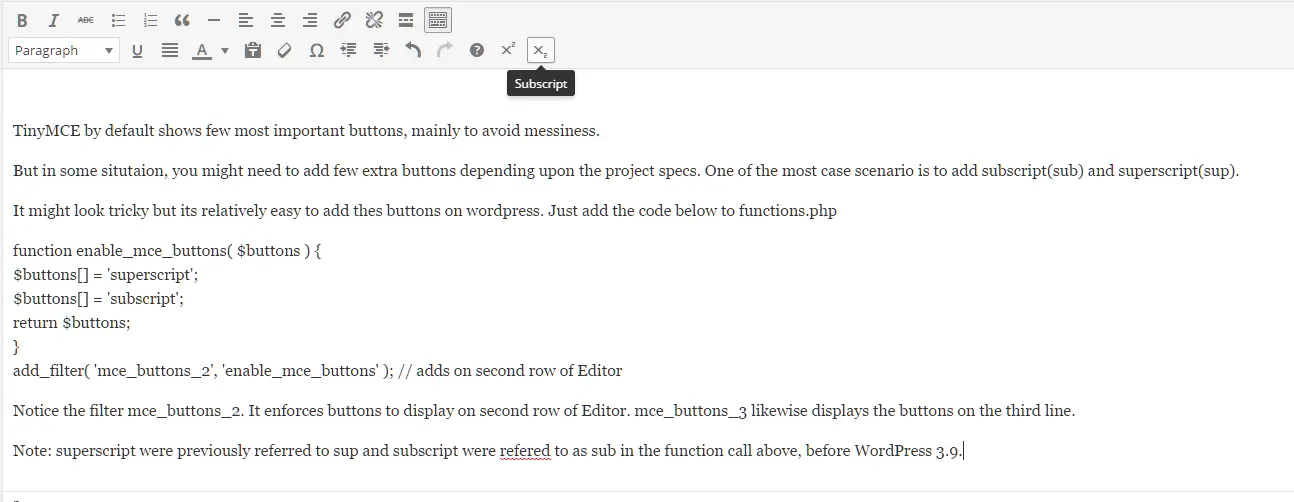Viewport: 1294px width, 502px height.
Task: Insert a numbered list
Action: click(150, 20)
